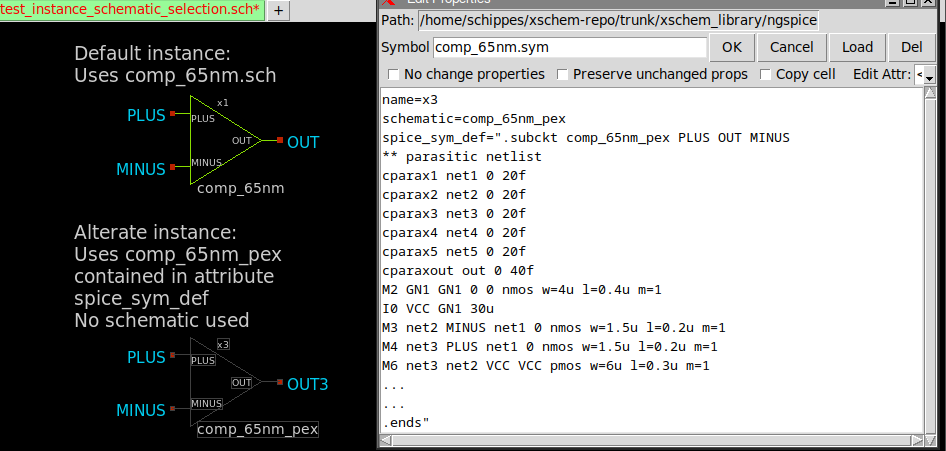Click the OUT3 pin marker of x3
The image size is (946, 451).
tap(281, 382)
